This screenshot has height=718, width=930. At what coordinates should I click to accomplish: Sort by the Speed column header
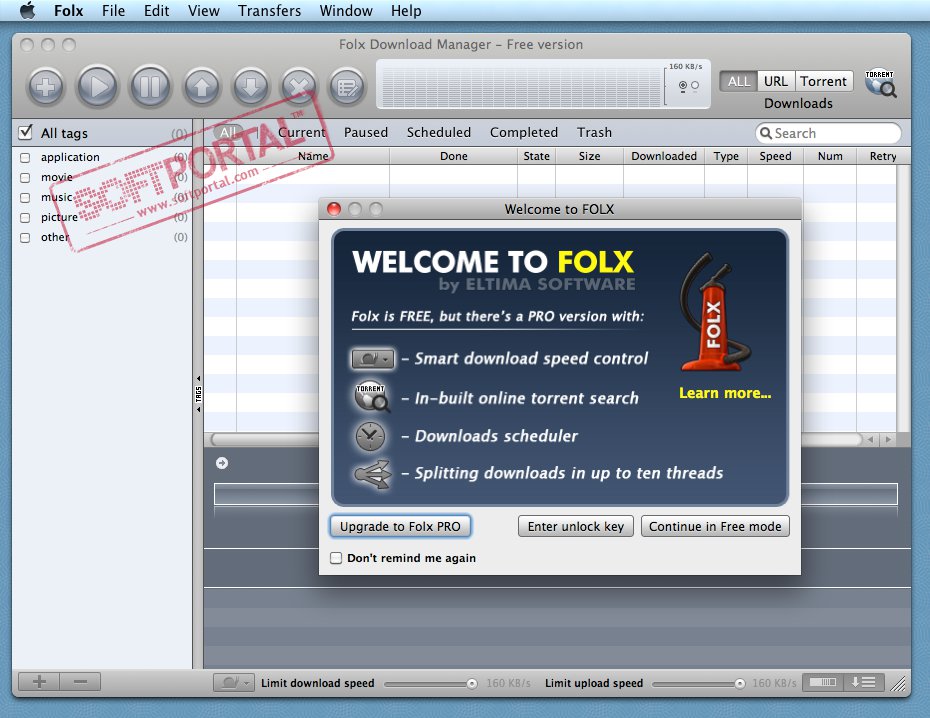(x=775, y=156)
